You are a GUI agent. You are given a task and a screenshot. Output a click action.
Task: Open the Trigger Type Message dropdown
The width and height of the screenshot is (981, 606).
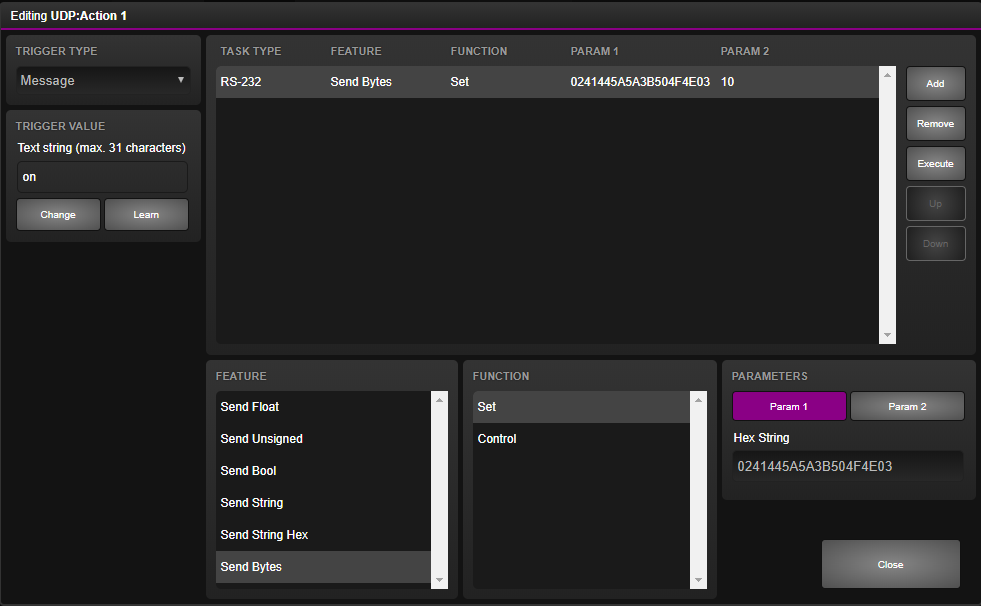103,80
